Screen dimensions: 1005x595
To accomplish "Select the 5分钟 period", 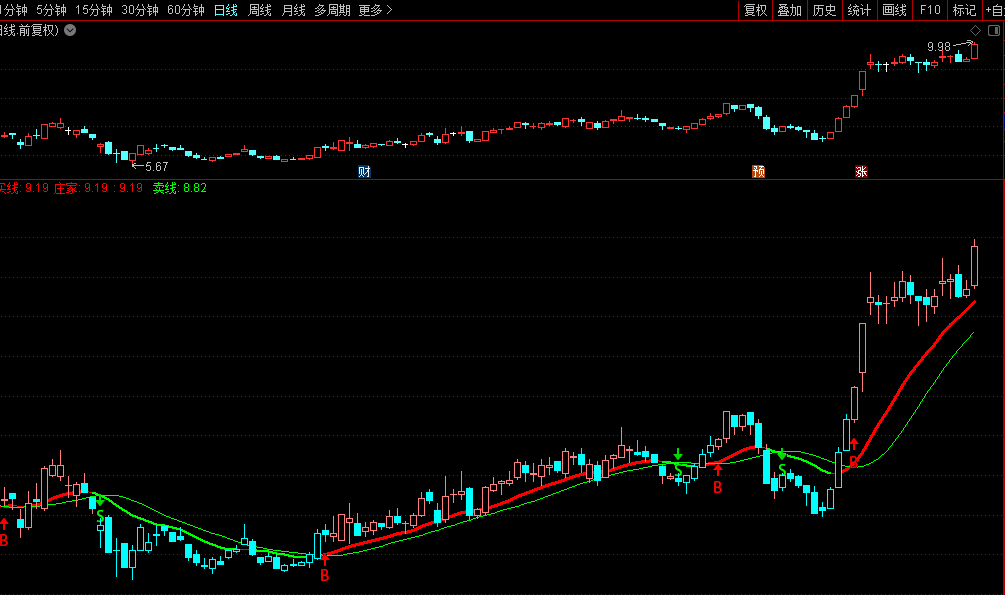I will (51, 10).
